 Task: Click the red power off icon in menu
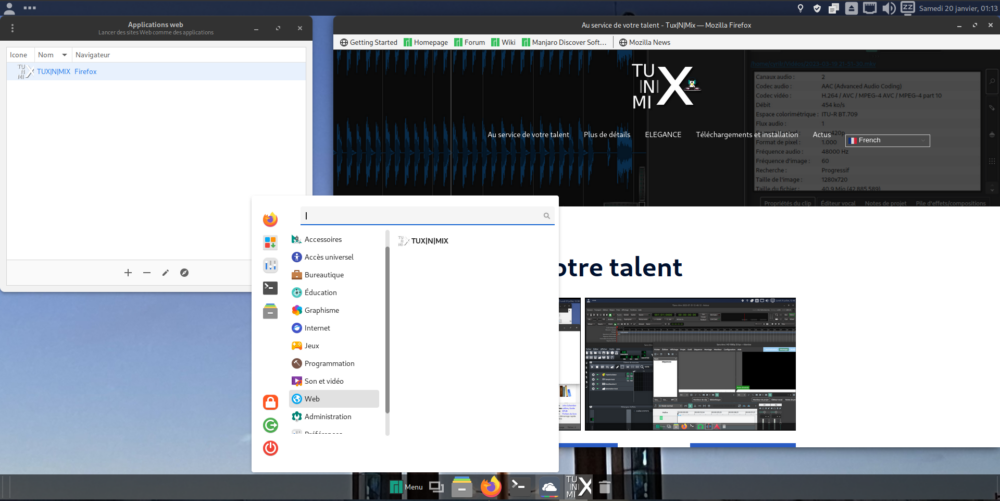pos(270,448)
